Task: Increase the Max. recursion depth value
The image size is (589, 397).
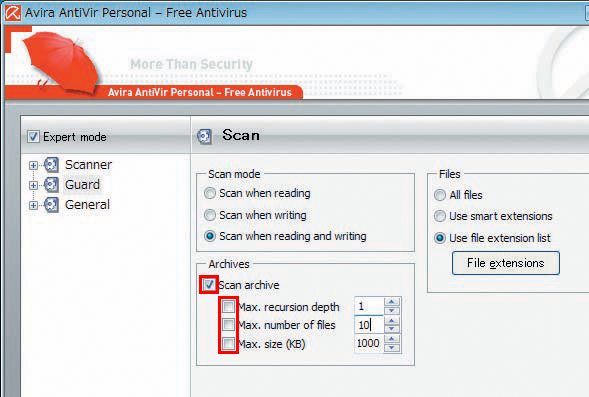Action: point(392,302)
